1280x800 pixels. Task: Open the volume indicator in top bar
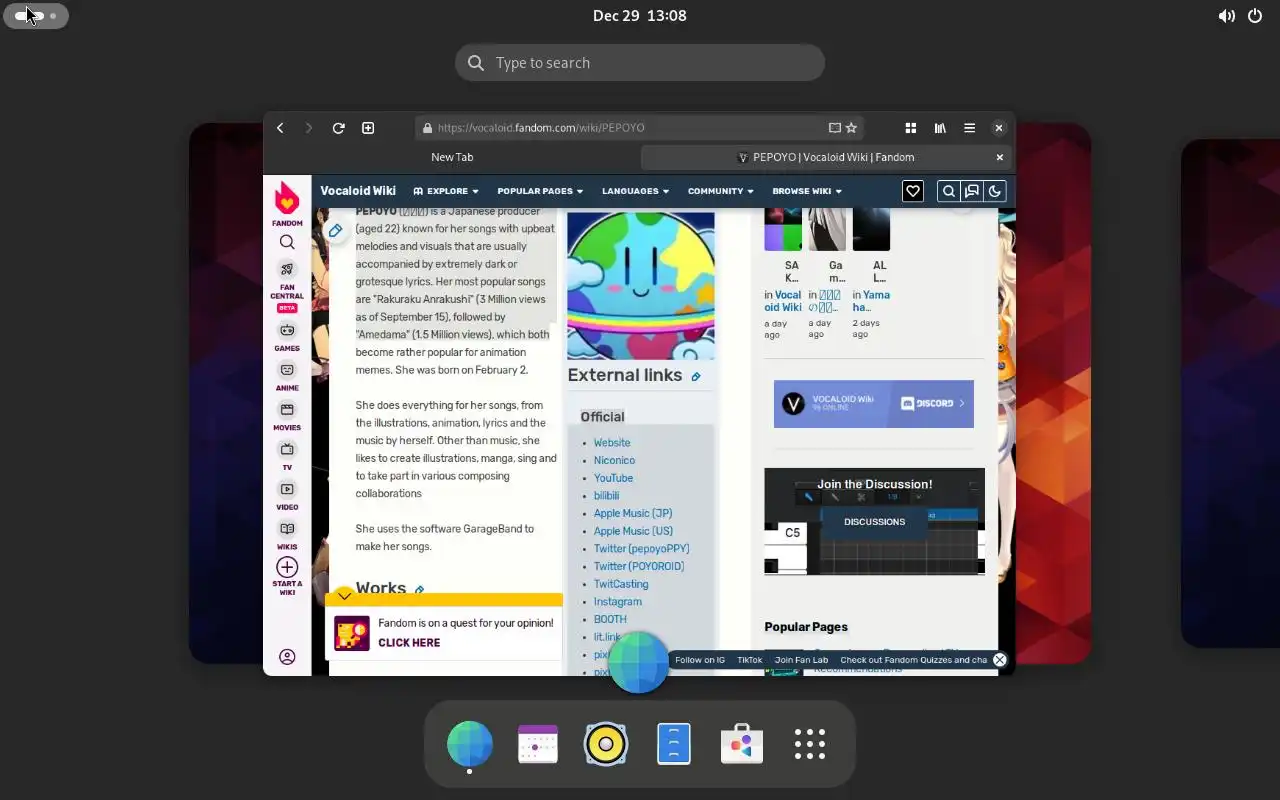1226,16
